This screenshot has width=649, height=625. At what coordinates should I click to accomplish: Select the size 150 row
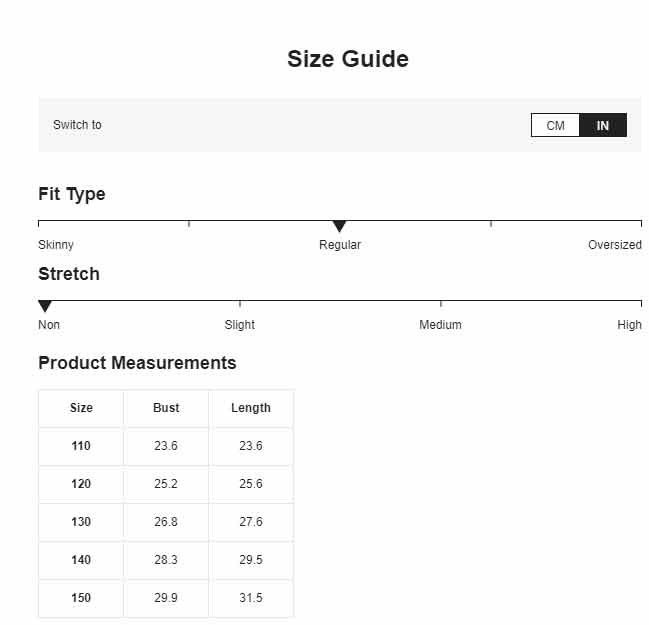pos(81,598)
